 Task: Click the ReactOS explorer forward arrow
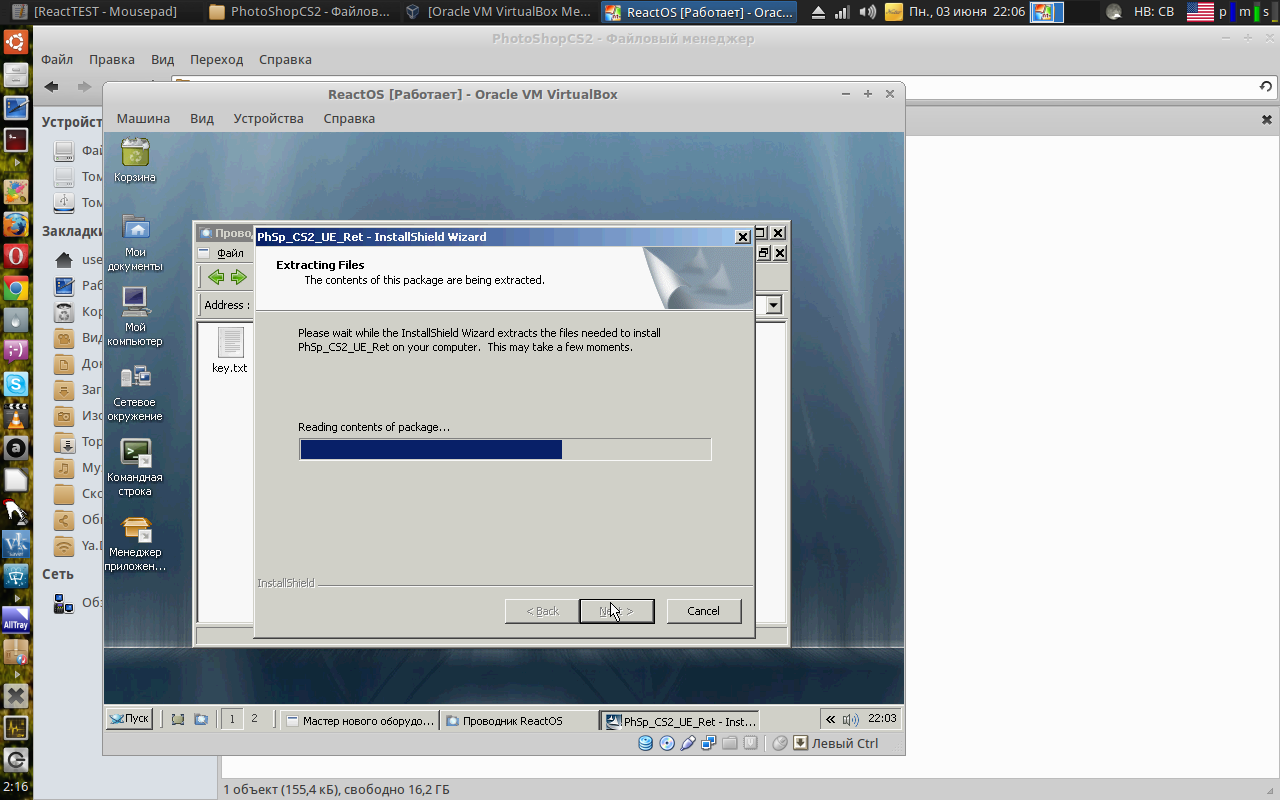pos(238,277)
